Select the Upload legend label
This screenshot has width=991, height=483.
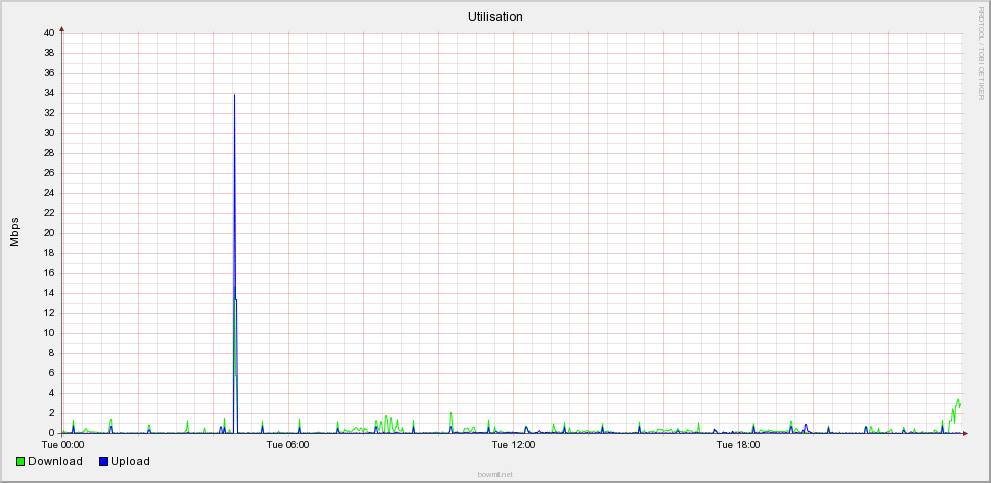tap(130, 461)
